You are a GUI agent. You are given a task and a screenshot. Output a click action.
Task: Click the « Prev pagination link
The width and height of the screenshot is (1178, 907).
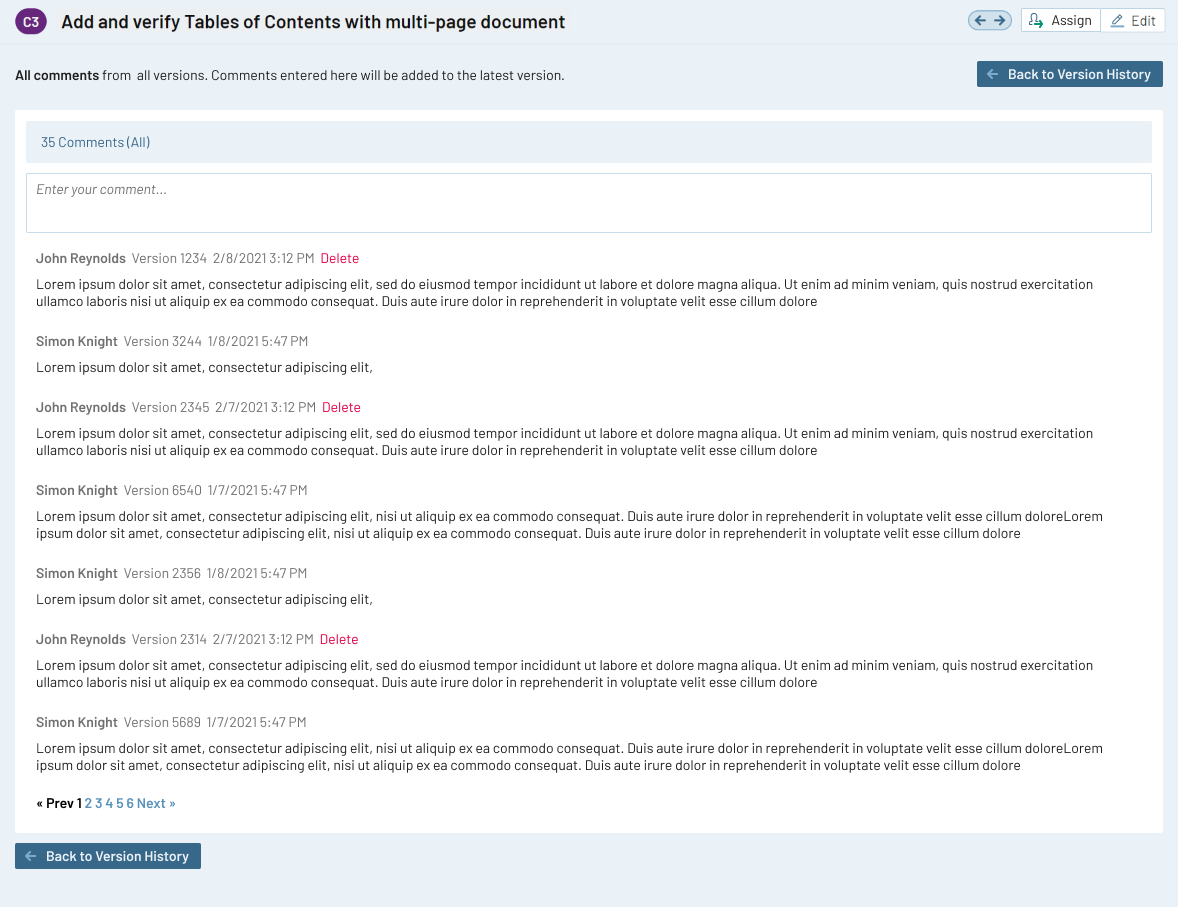[55, 803]
